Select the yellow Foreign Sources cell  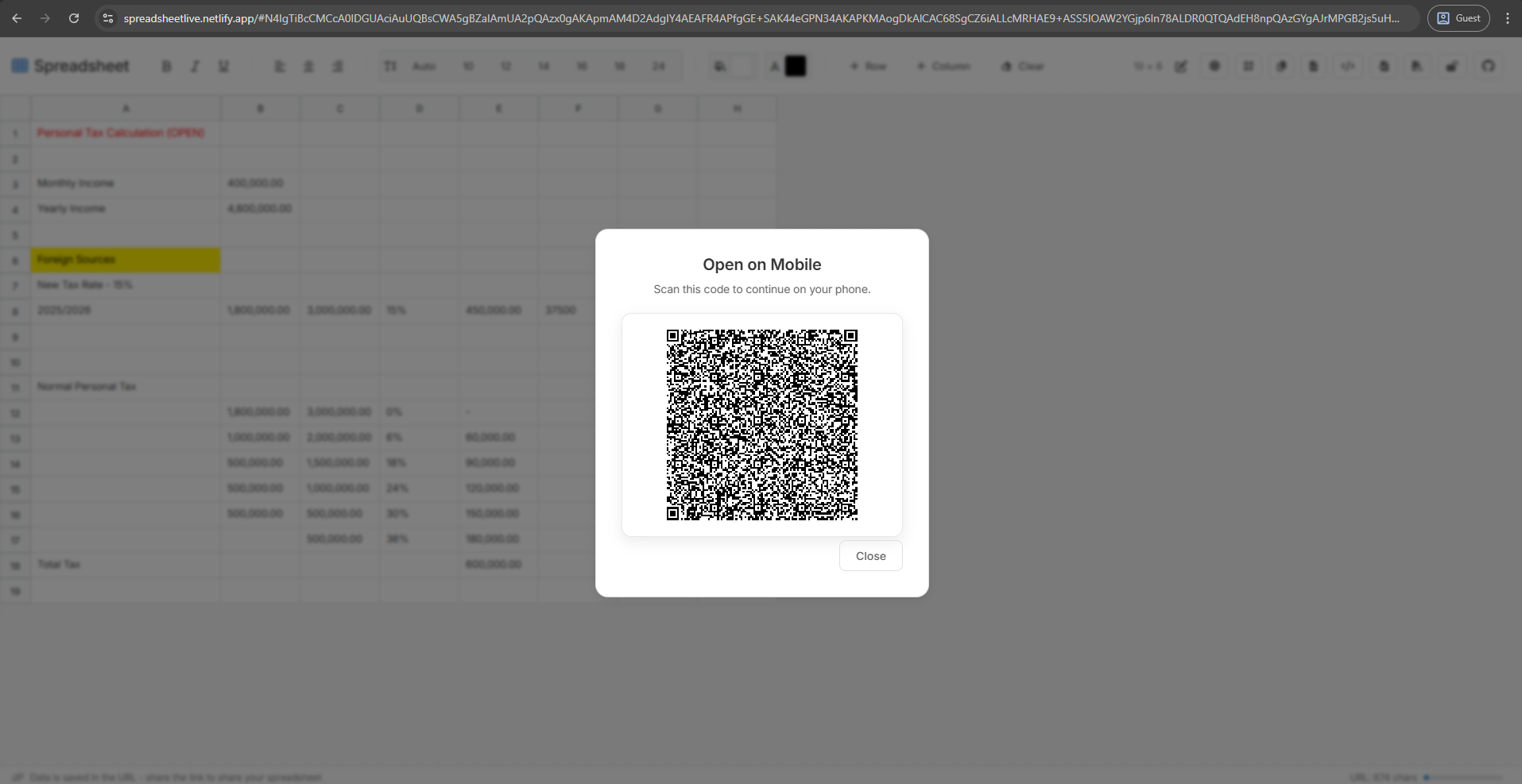pyautogui.click(x=126, y=260)
